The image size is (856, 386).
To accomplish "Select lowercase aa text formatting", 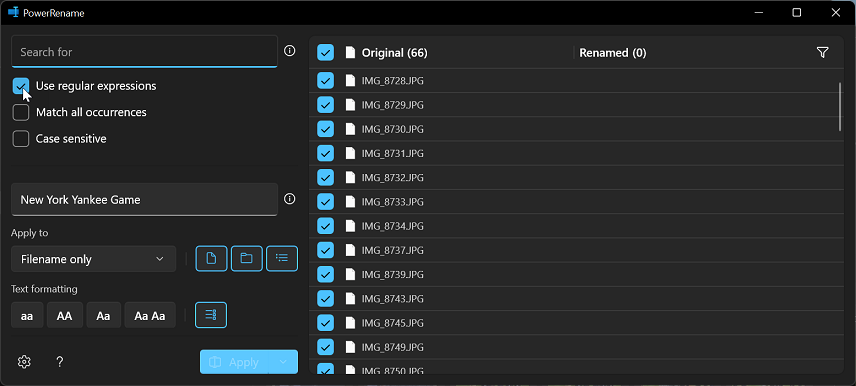I will [27, 315].
